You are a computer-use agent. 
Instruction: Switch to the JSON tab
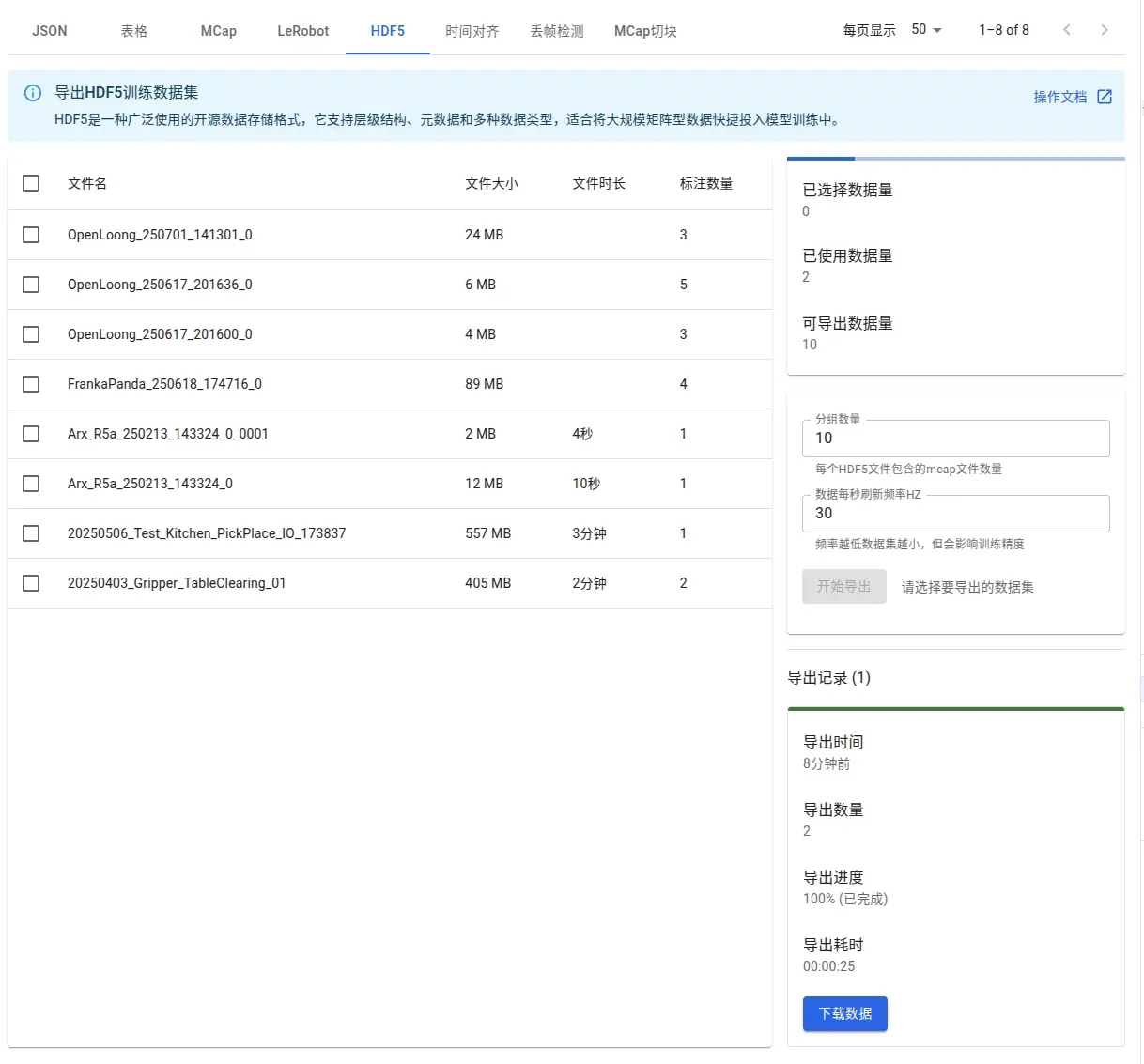click(50, 31)
